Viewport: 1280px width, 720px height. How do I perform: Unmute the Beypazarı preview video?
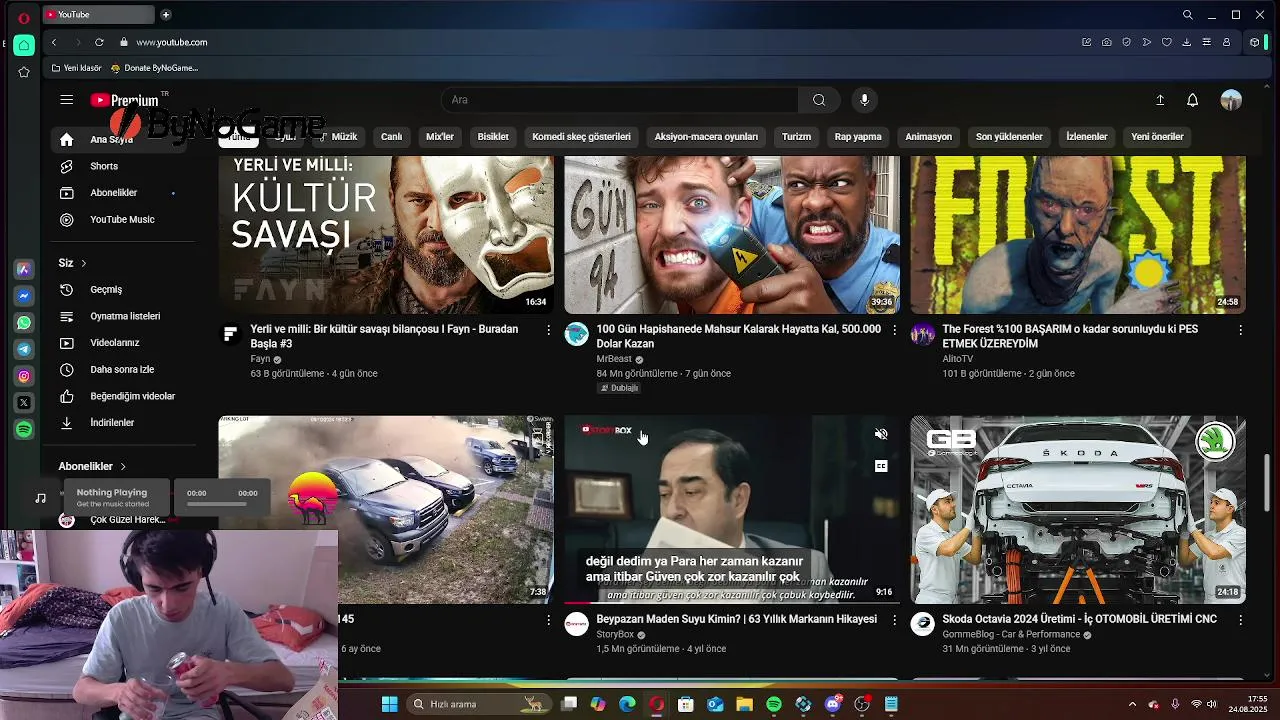881,434
